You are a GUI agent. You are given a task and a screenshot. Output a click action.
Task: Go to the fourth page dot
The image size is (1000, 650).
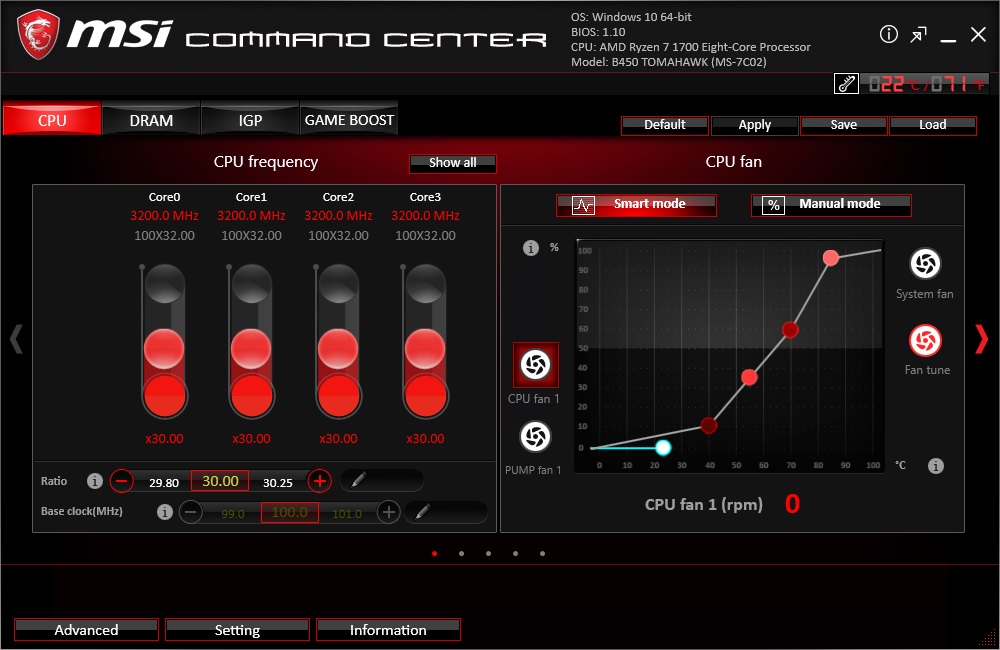tap(515, 554)
